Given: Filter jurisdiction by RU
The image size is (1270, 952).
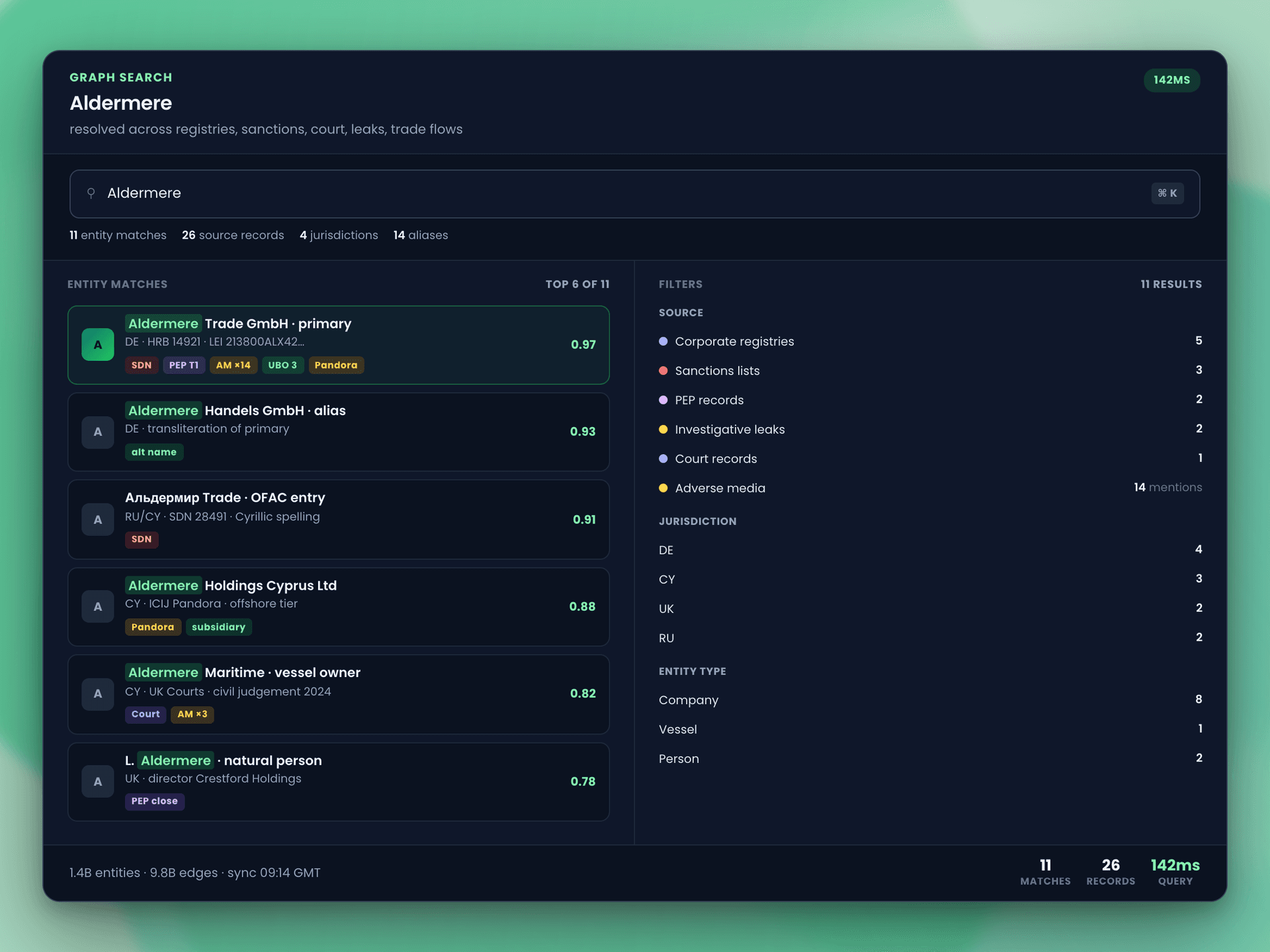Looking at the screenshot, I should coord(930,638).
